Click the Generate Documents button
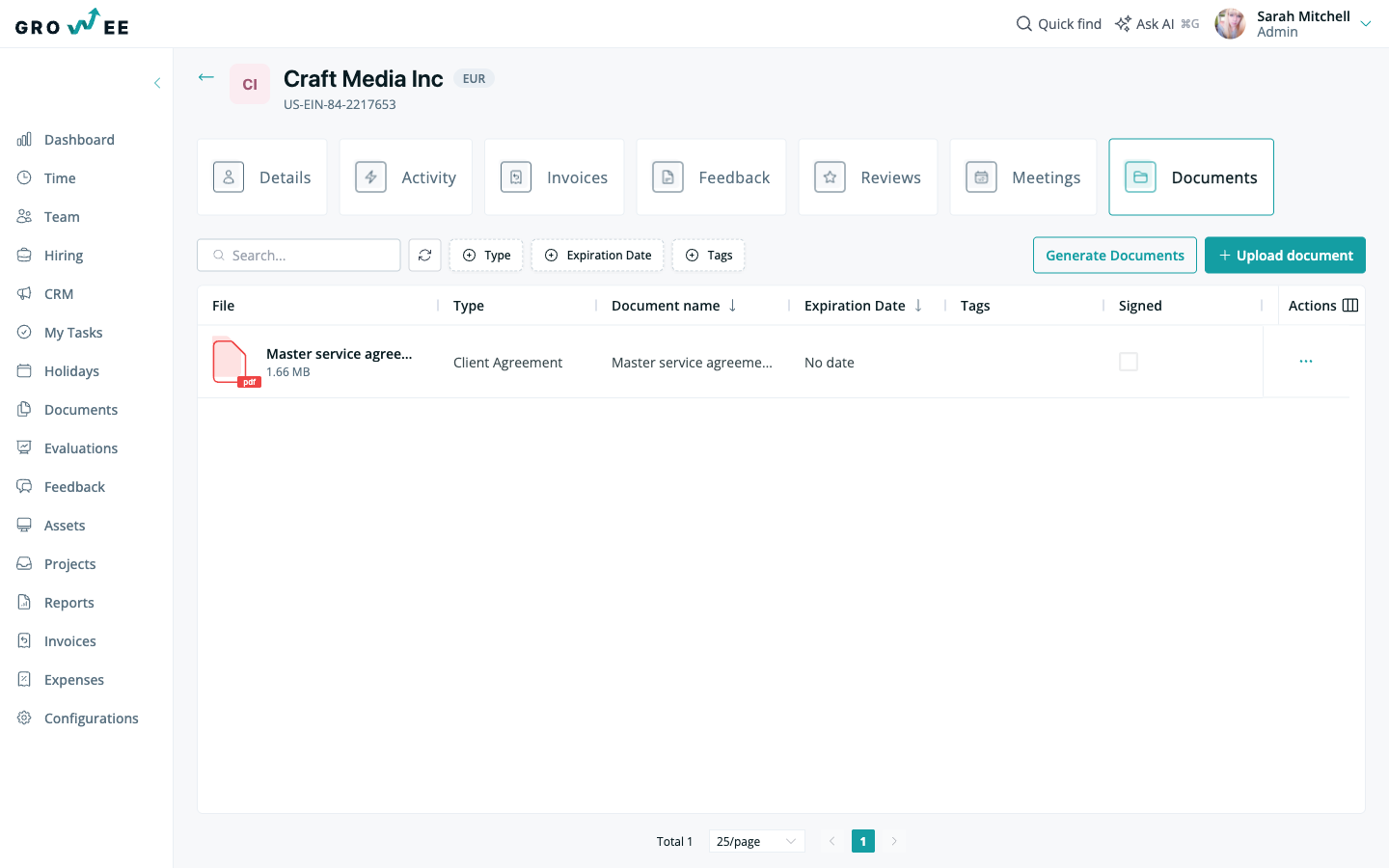The width and height of the screenshot is (1389, 868). coord(1115,256)
